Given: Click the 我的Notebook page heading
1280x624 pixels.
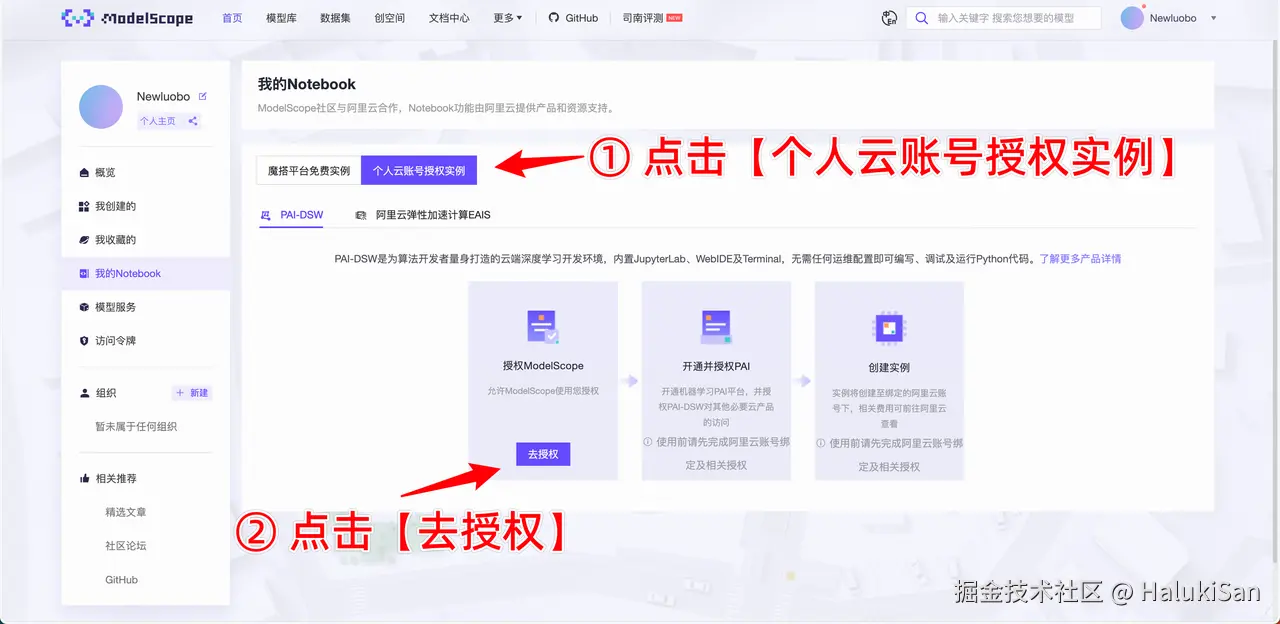Looking at the screenshot, I should pyautogui.click(x=307, y=84).
